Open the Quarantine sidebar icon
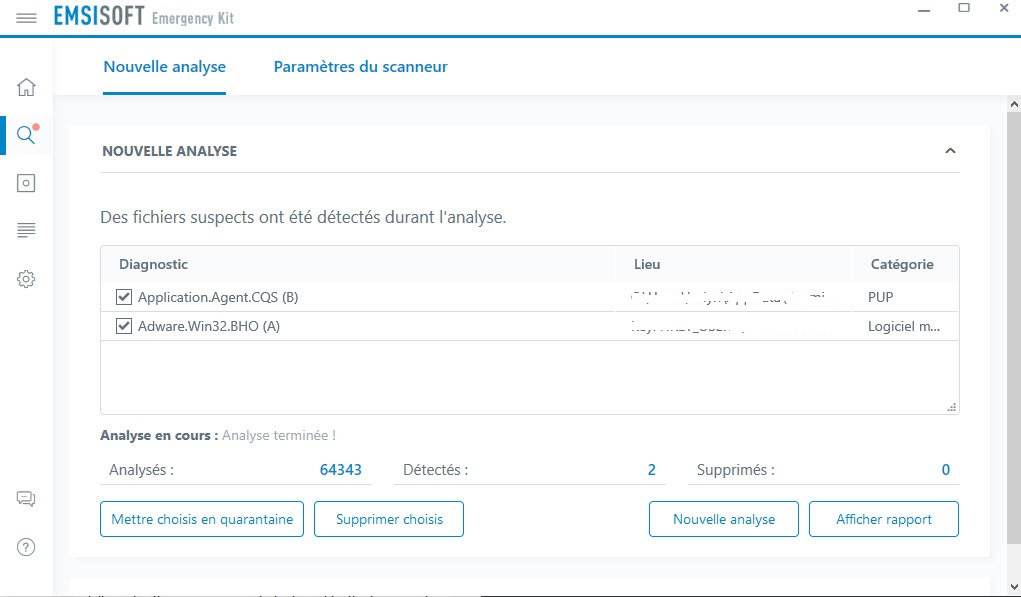The height and width of the screenshot is (597, 1021). pos(26,183)
